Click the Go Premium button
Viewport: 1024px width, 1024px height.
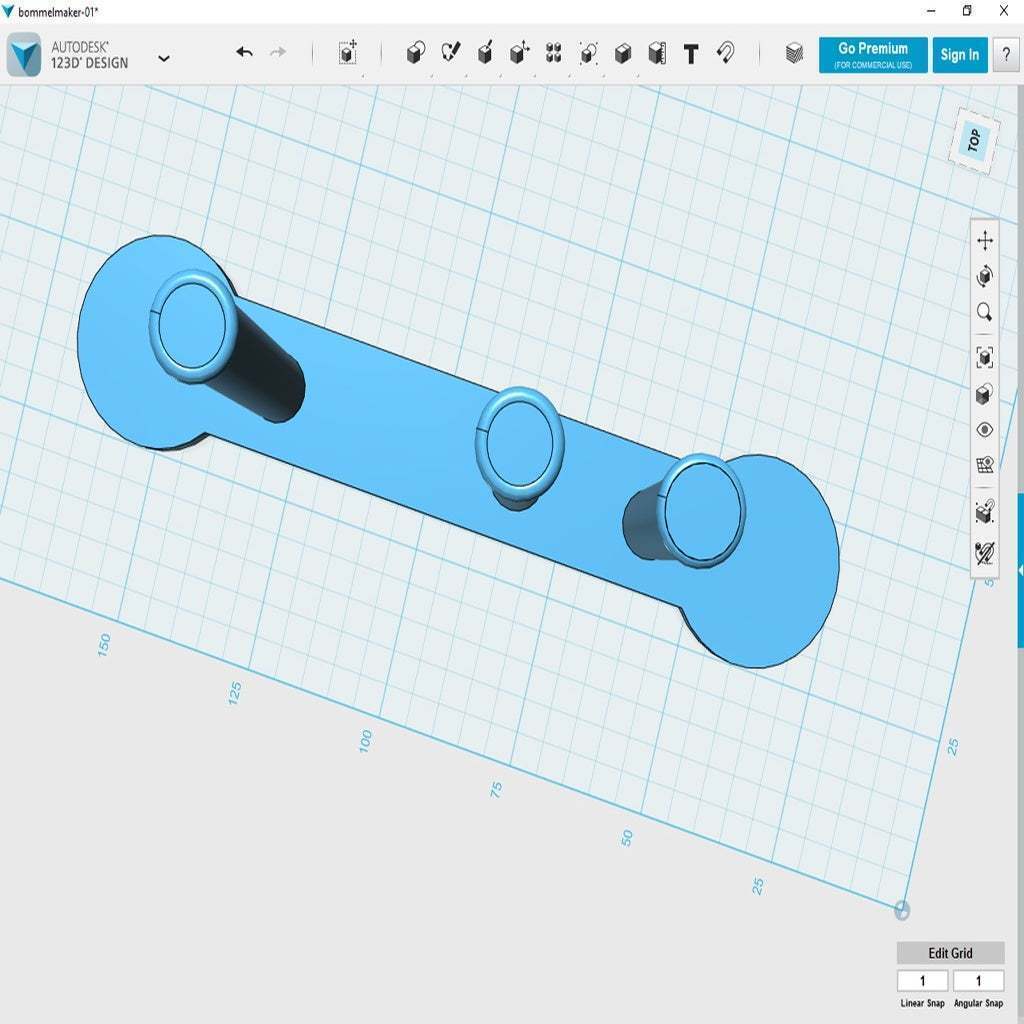click(x=873, y=55)
